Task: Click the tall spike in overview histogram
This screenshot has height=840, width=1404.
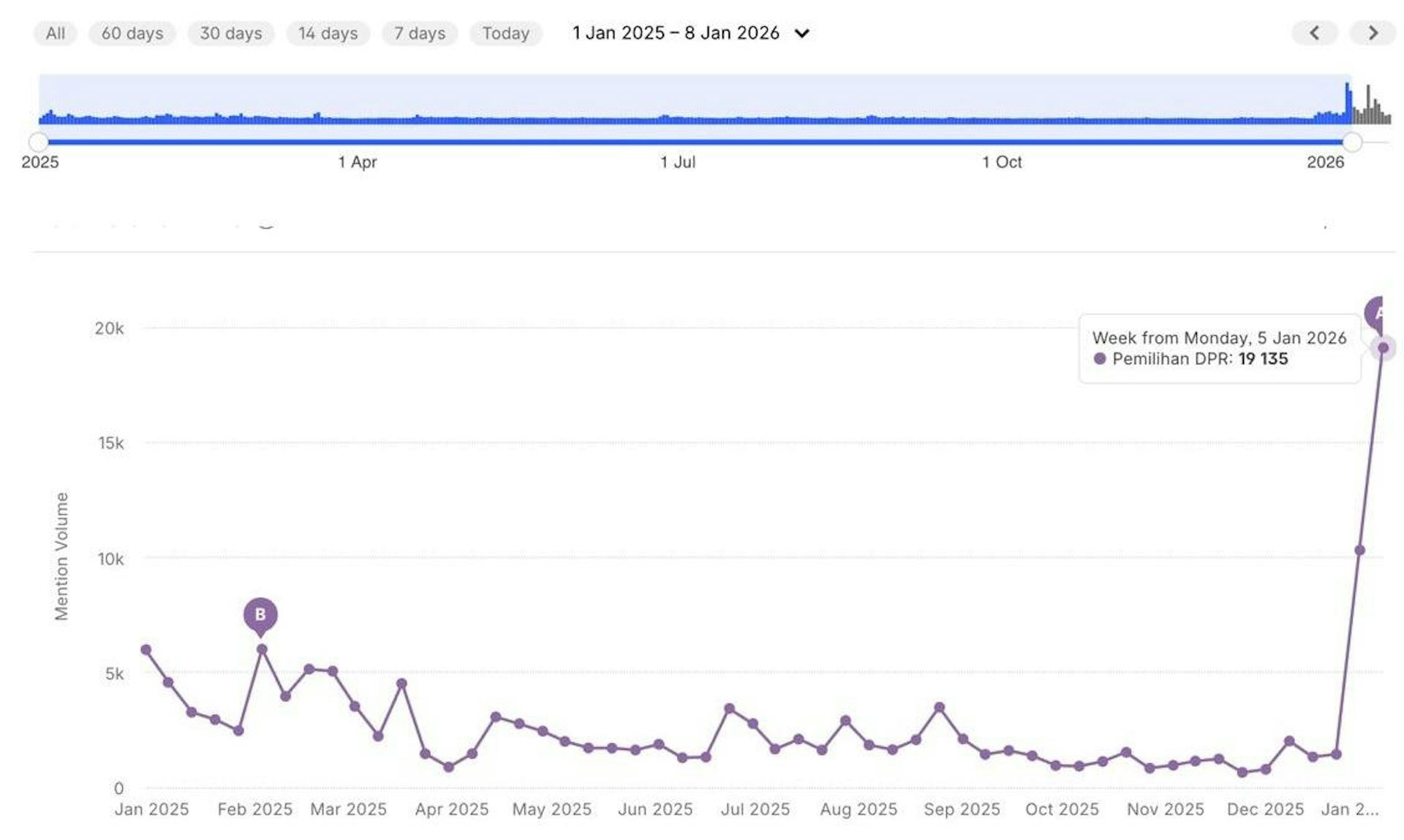Action: pos(1348,102)
